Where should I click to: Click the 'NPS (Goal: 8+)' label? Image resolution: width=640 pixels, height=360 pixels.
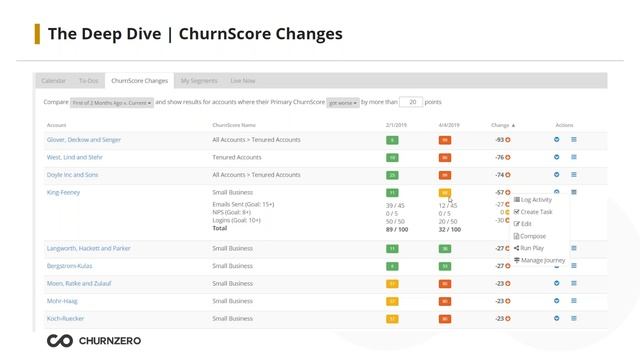click(231, 212)
